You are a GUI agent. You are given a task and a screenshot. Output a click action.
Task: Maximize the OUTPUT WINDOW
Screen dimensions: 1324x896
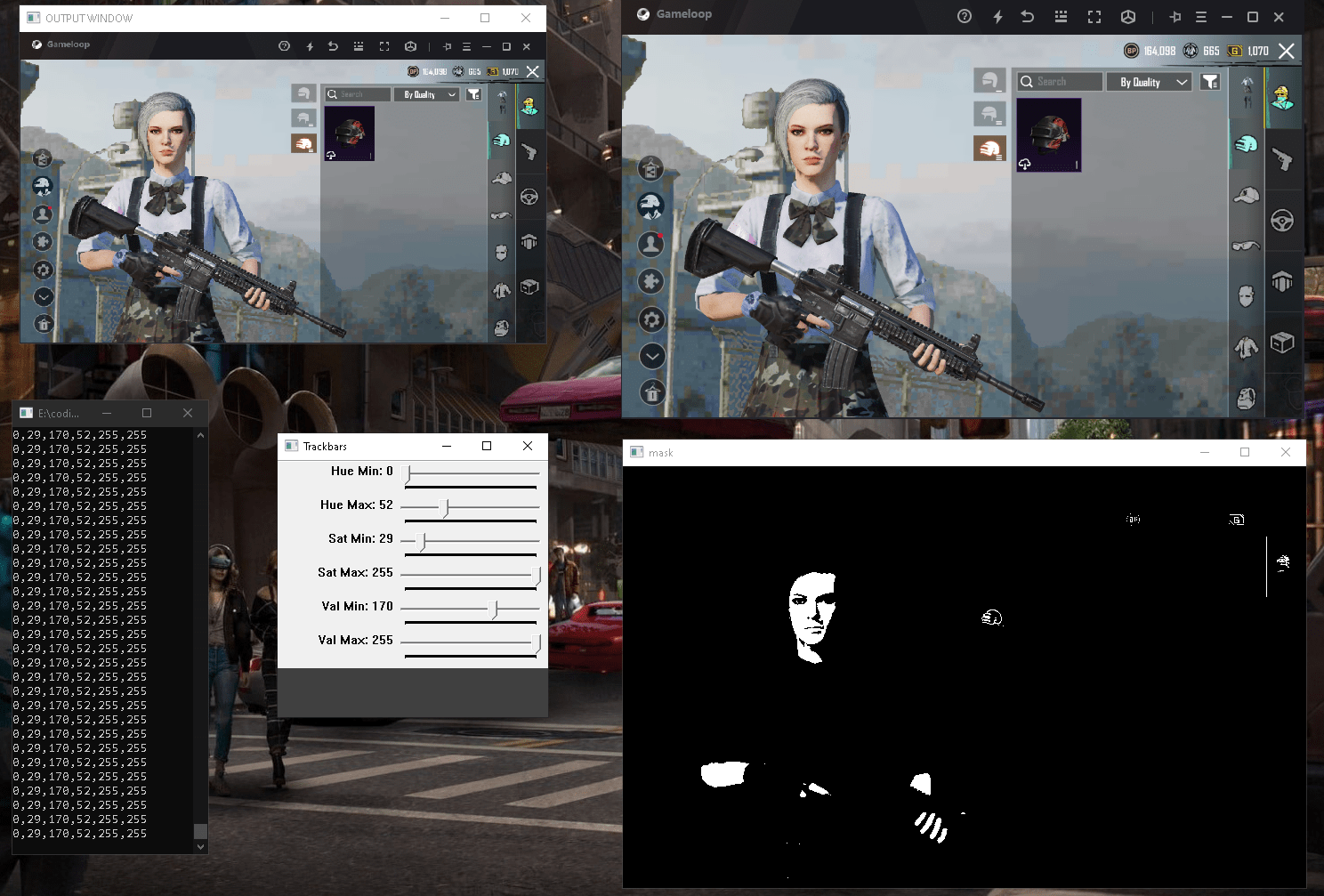click(485, 18)
